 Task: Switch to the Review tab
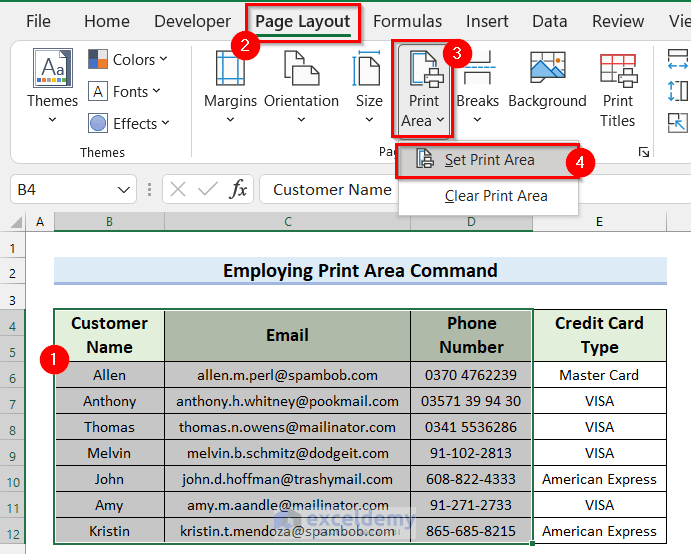(x=618, y=21)
